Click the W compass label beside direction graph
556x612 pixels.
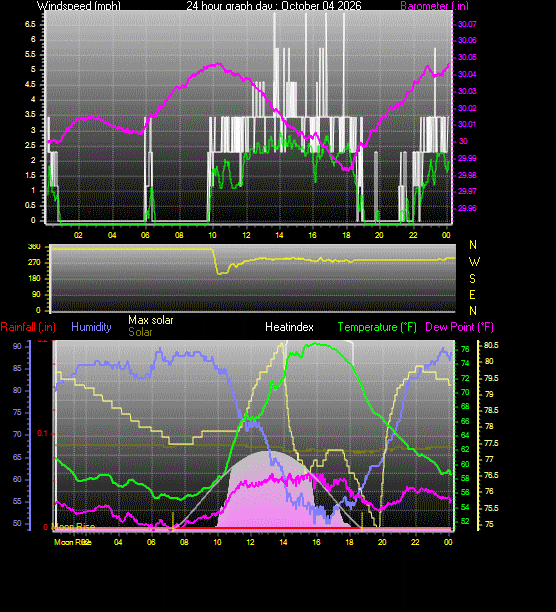point(474,262)
